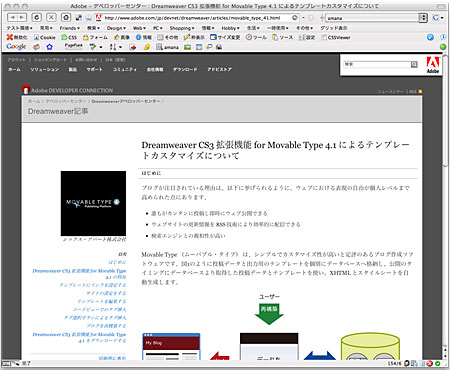Stop loading with the X button
This screenshot has width=450, height=370.
(x=51, y=17)
